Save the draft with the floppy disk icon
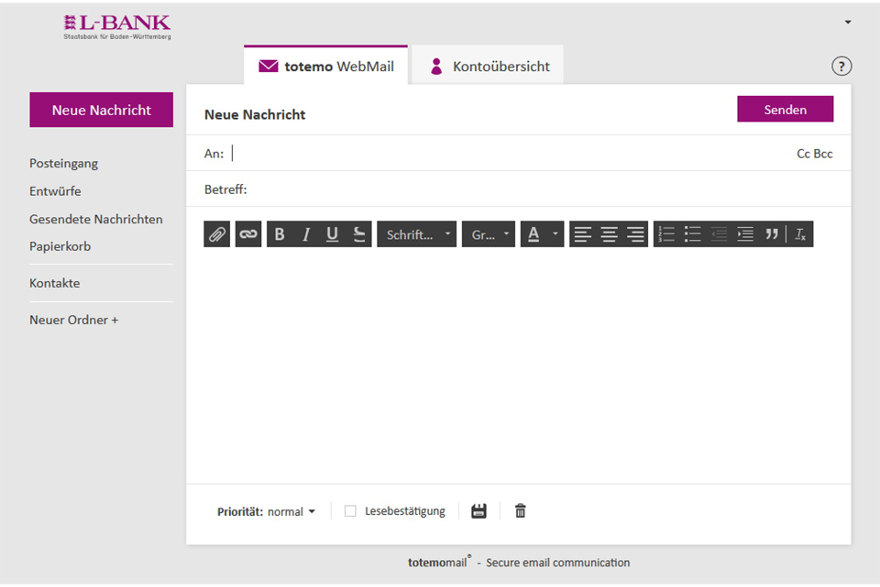Screen dimensions: 880x587 [x=479, y=511]
